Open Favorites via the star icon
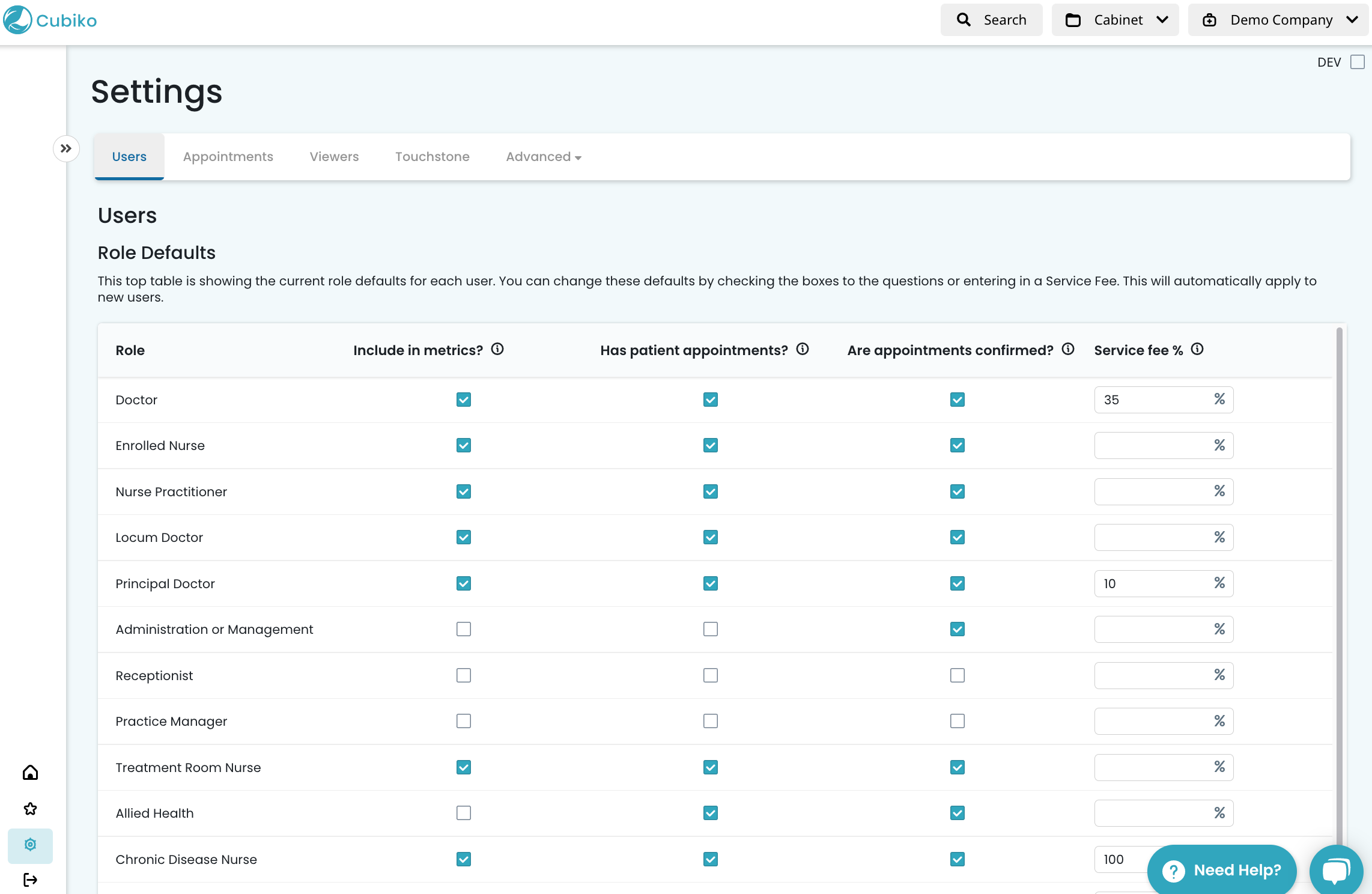This screenshot has width=1372, height=894. point(30,809)
